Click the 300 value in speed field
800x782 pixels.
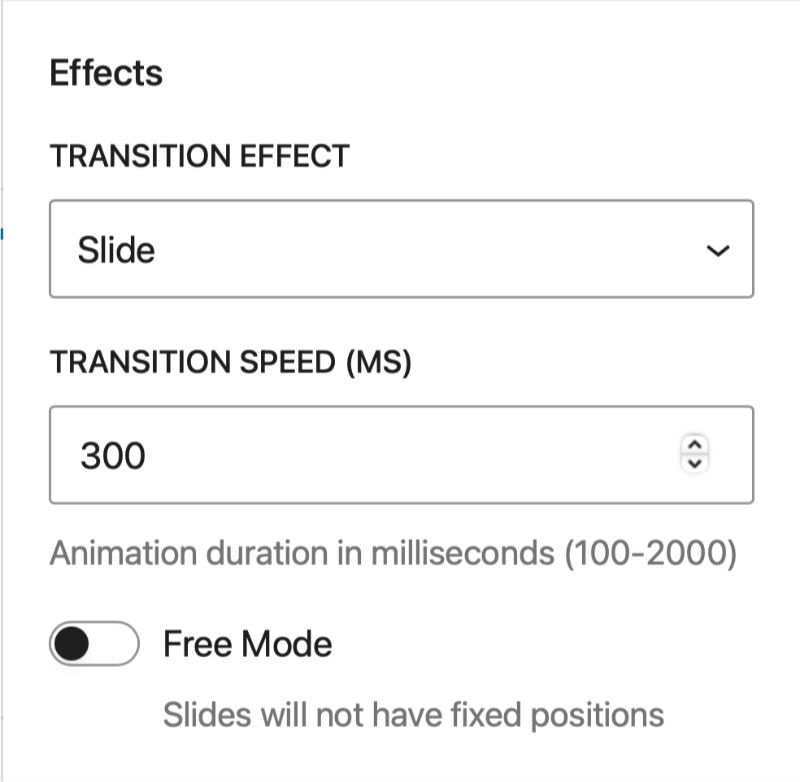pos(113,456)
